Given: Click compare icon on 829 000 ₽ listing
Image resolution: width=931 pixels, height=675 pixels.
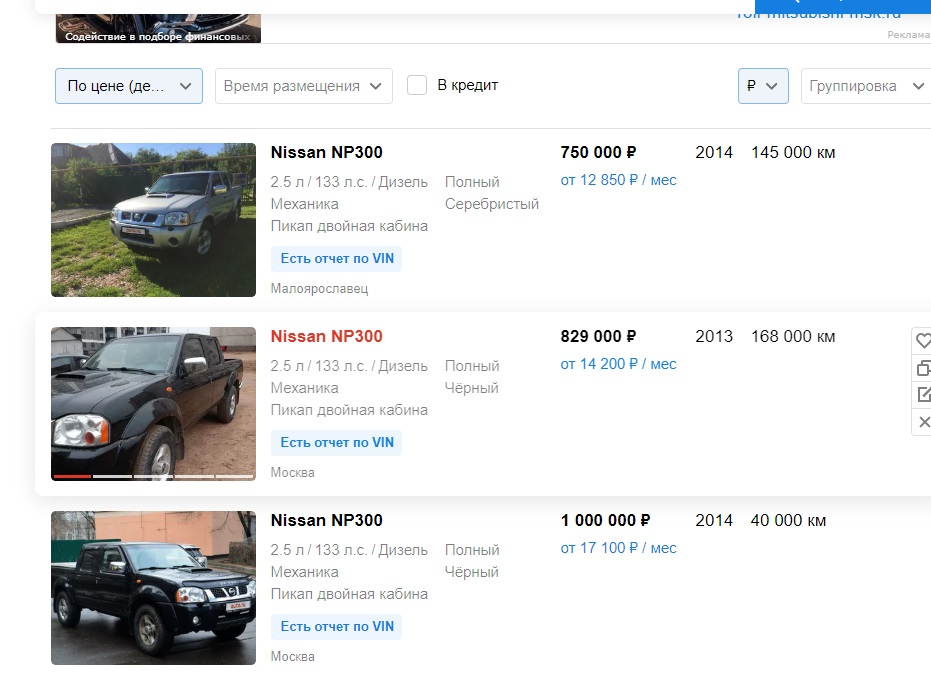Looking at the screenshot, I should pyautogui.click(x=923, y=368).
